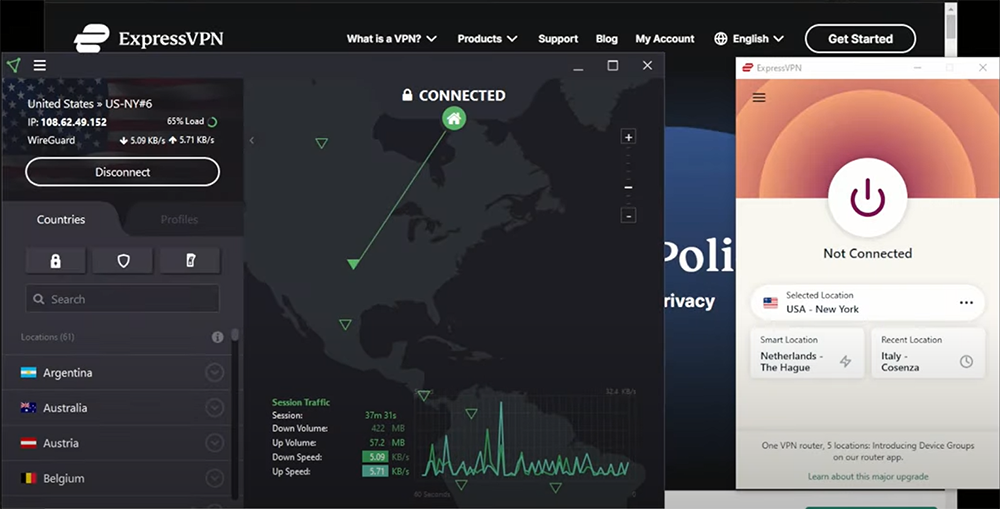The width and height of the screenshot is (1000, 509).
Task: Zoom out the map with minus button
Action: coord(628,216)
